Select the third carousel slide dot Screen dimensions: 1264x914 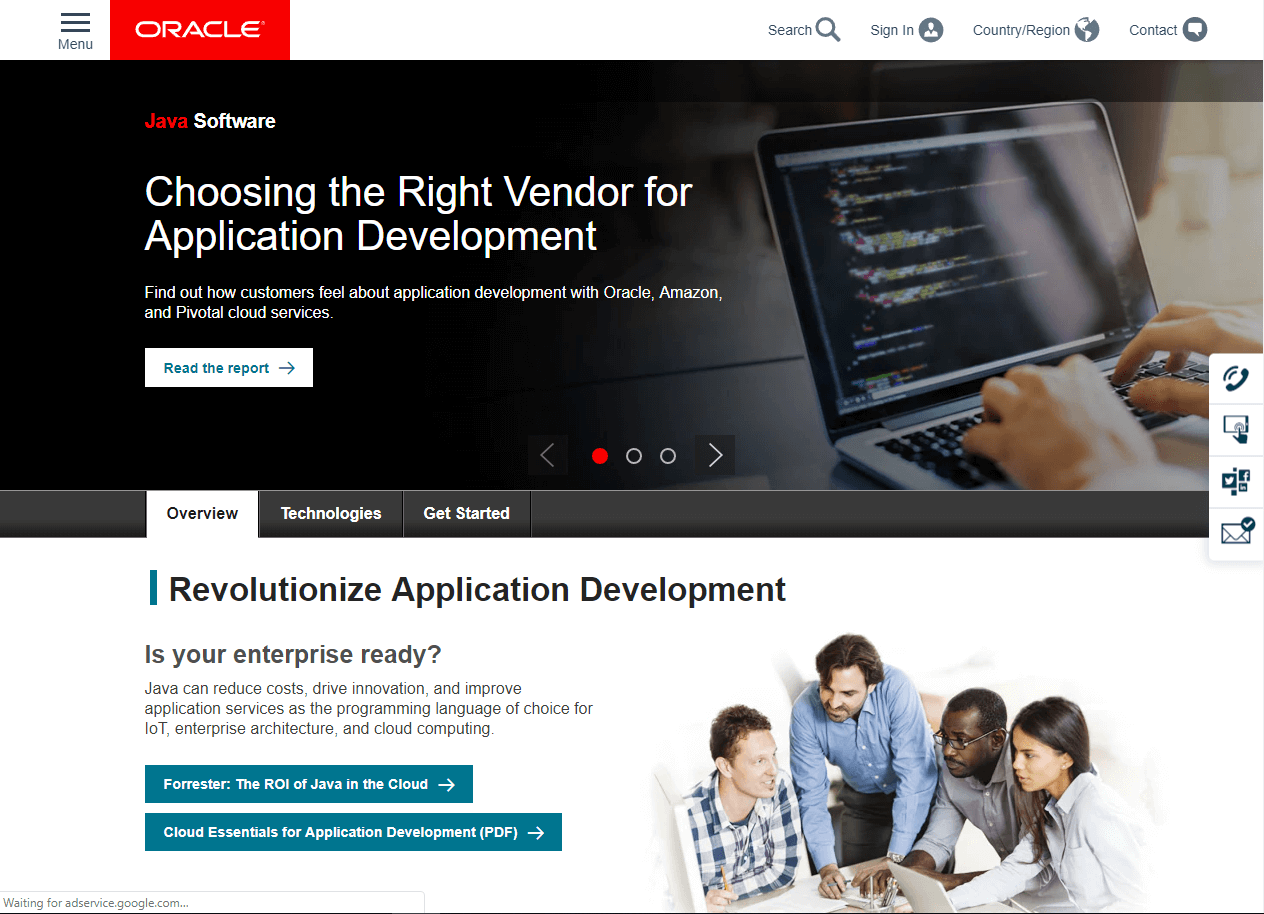668,456
